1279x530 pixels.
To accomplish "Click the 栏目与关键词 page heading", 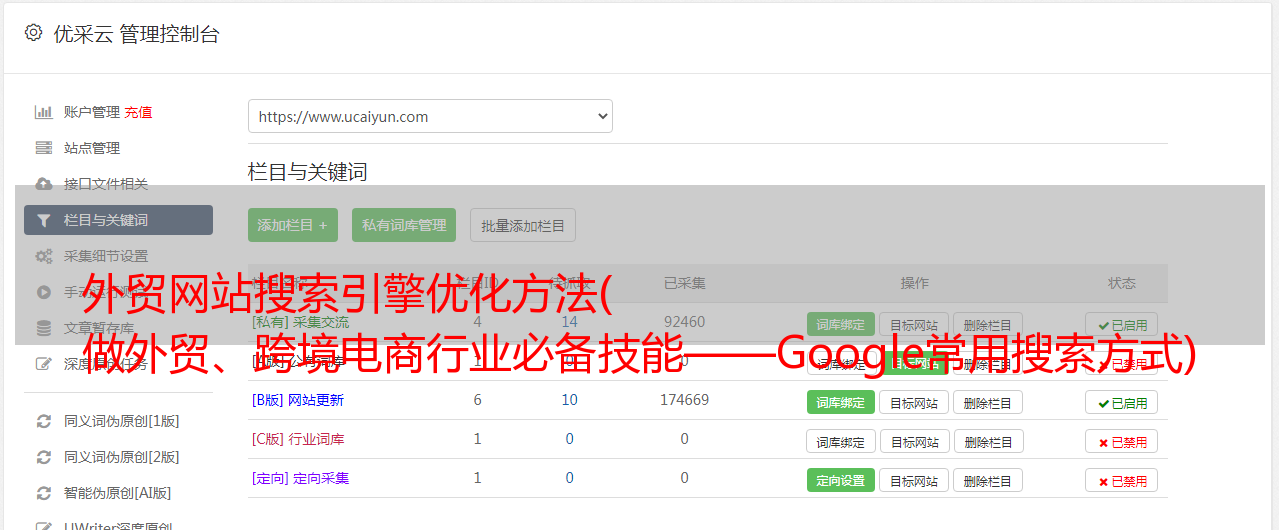I will [308, 172].
